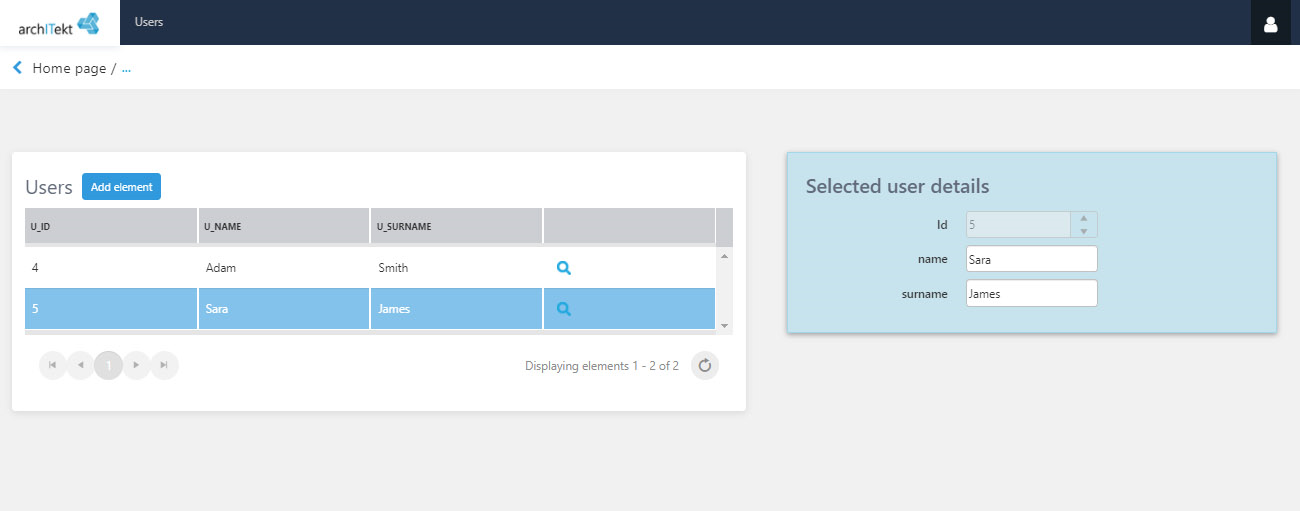
Task: Select the Sara name cell
Action: coord(284,309)
